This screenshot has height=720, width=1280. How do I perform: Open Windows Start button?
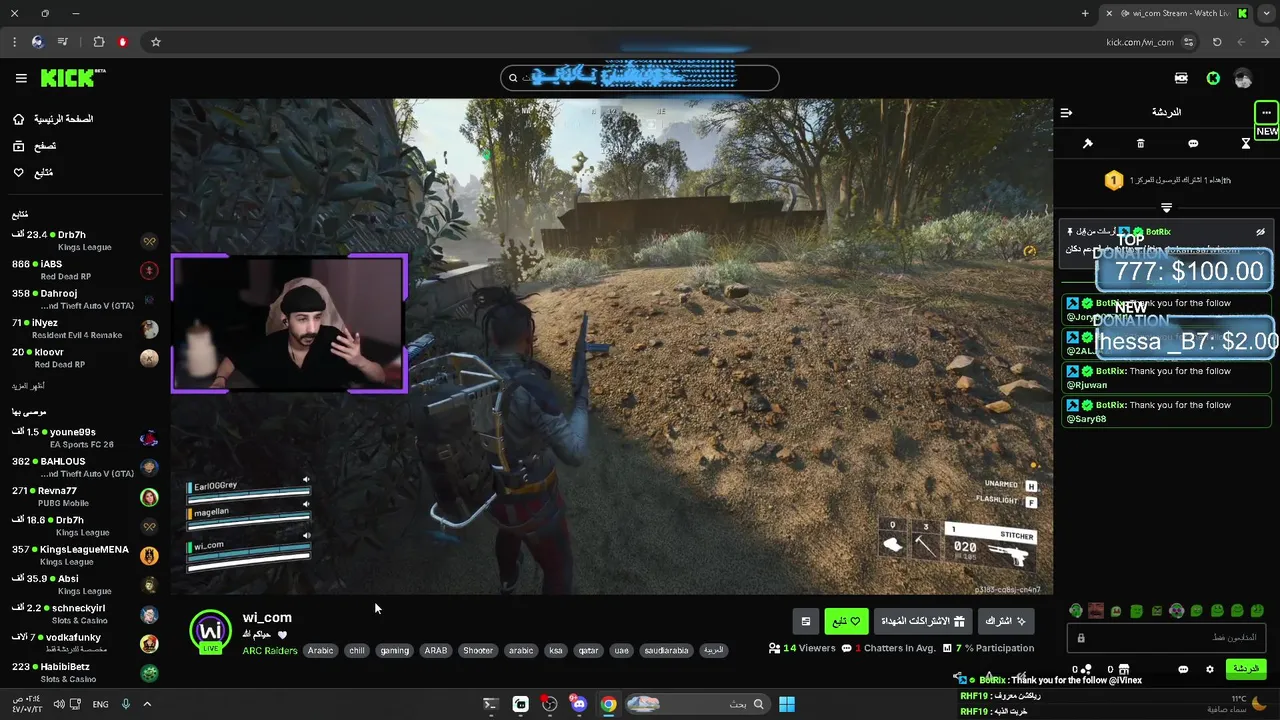point(787,704)
